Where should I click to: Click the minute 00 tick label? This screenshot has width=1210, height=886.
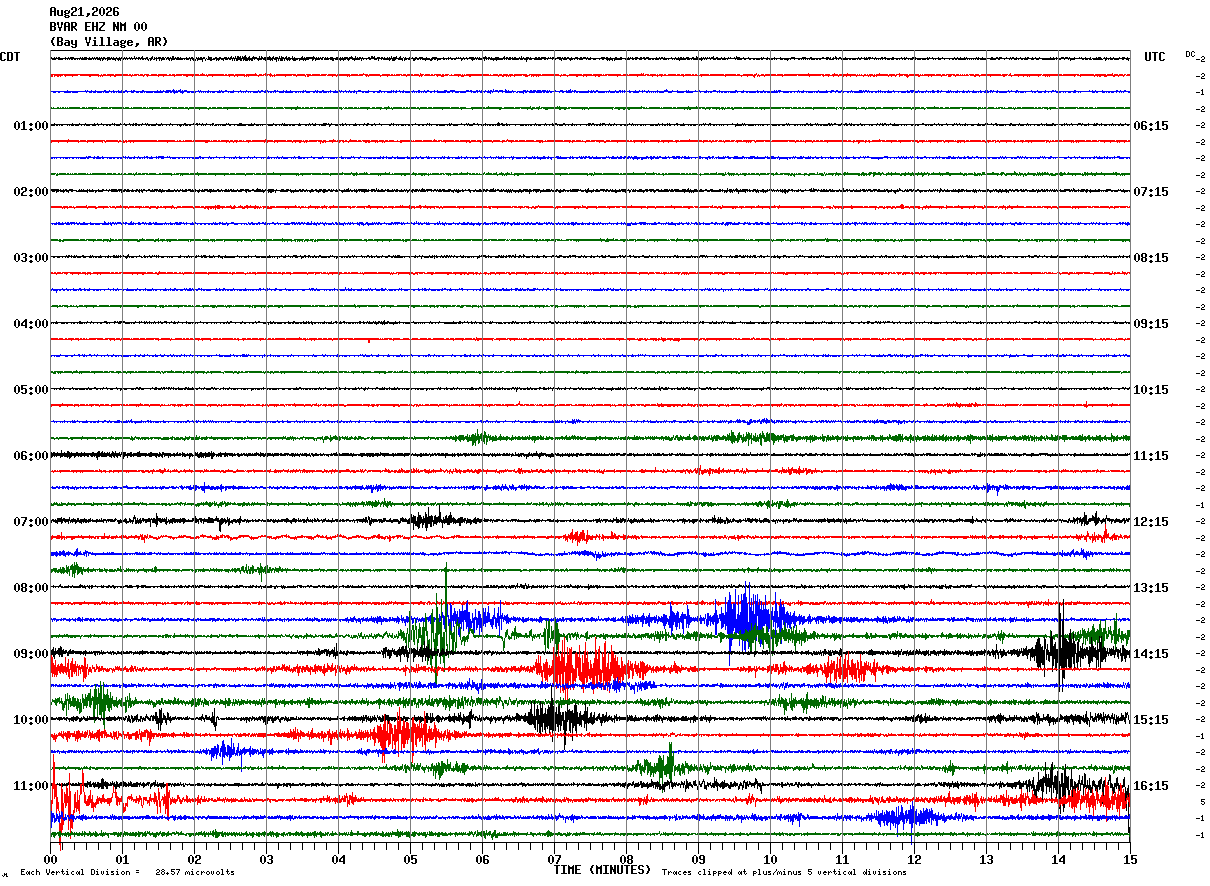point(50,859)
